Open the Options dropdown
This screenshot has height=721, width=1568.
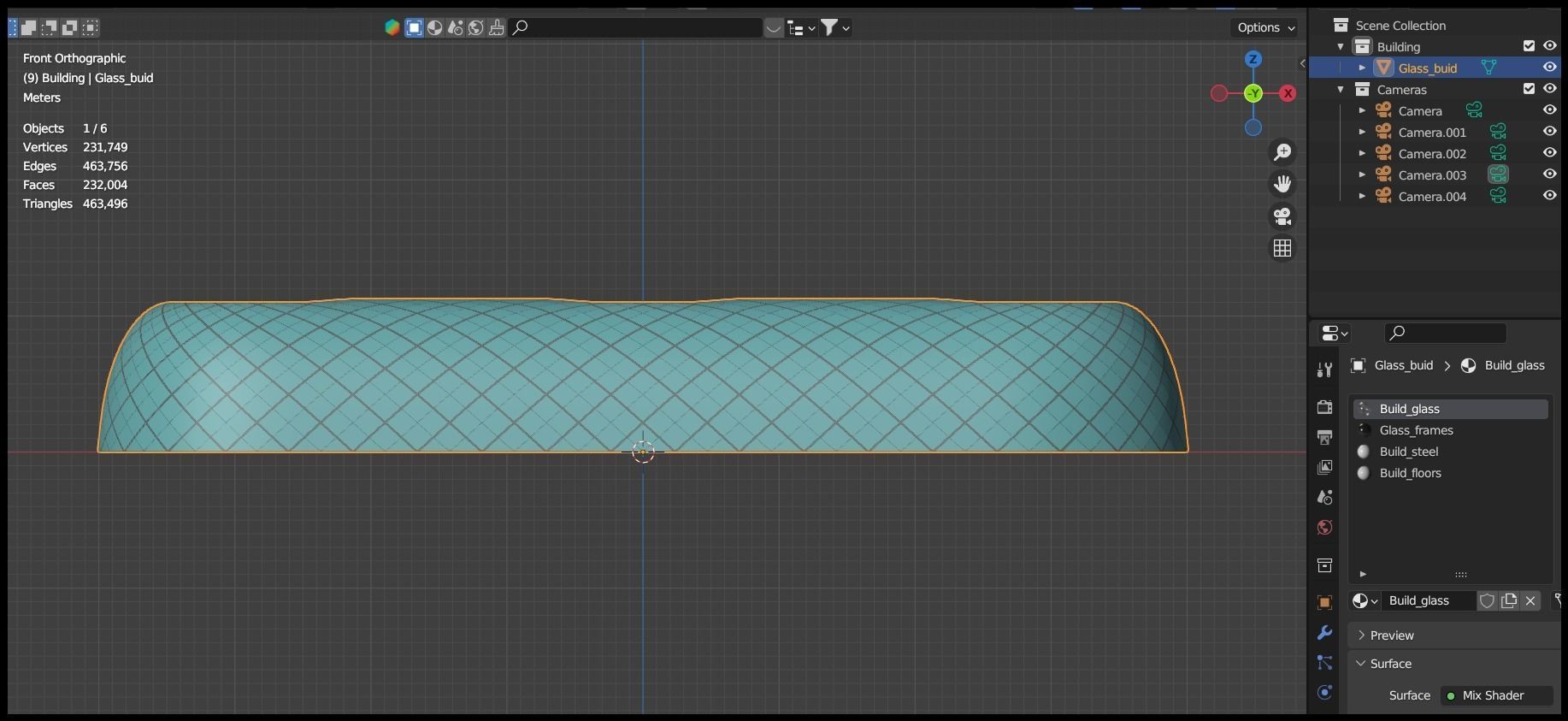click(1265, 27)
